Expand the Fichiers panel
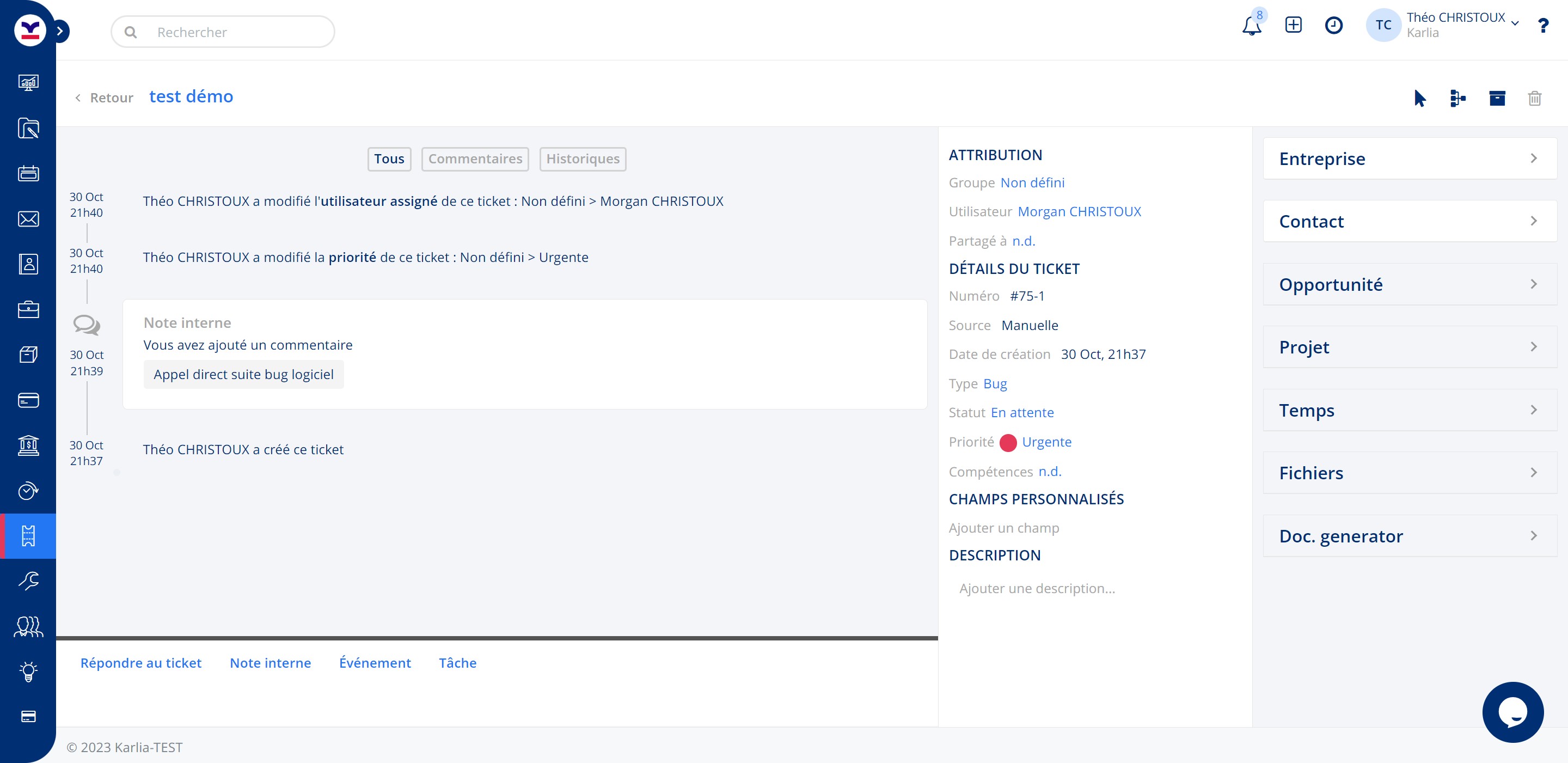The image size is (1568, 763). point(1409,473)
